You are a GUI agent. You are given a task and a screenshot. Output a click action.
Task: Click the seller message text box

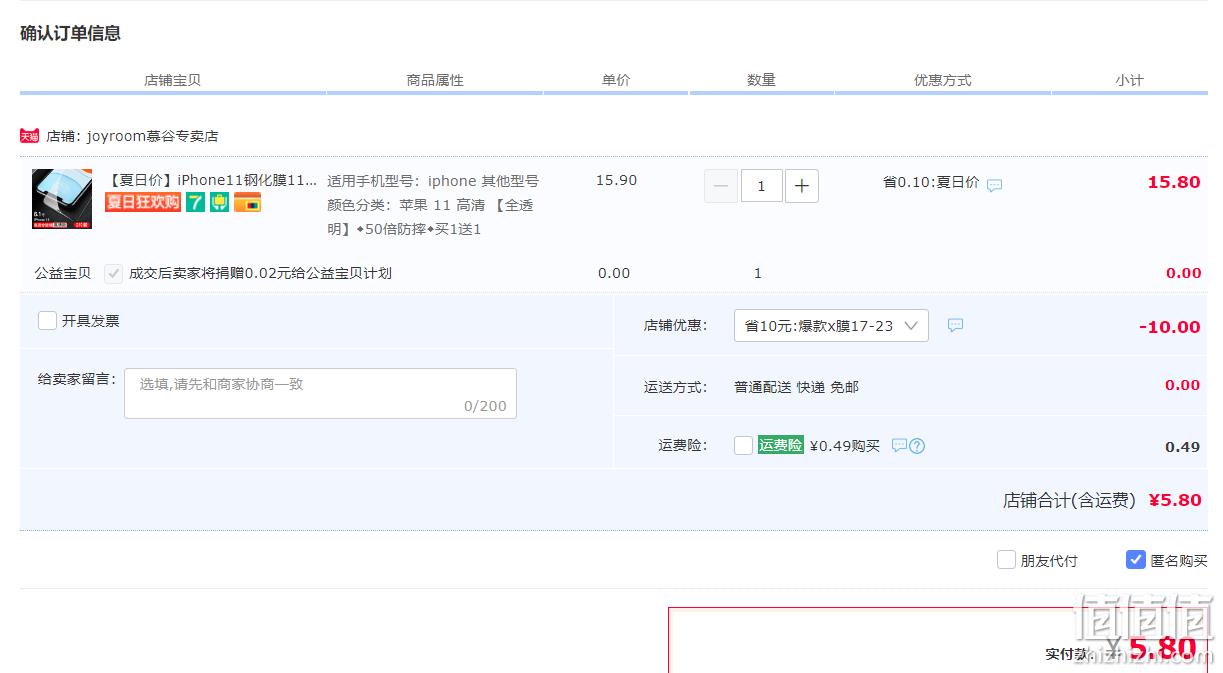click(x=320, y=393)
